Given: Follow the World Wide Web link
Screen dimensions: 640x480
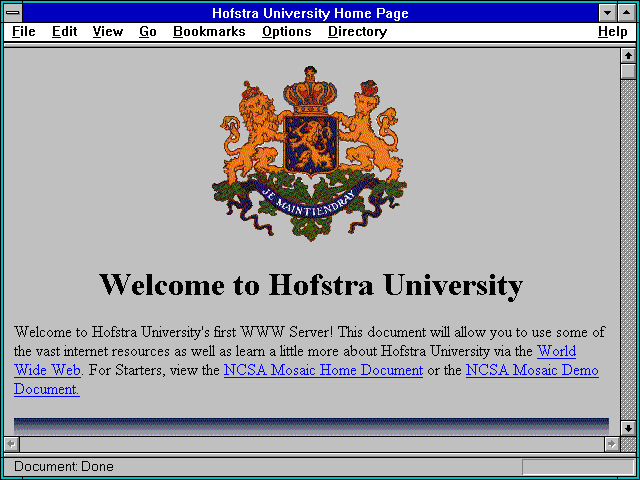Looking at the screenshot, I should [556, 351].
